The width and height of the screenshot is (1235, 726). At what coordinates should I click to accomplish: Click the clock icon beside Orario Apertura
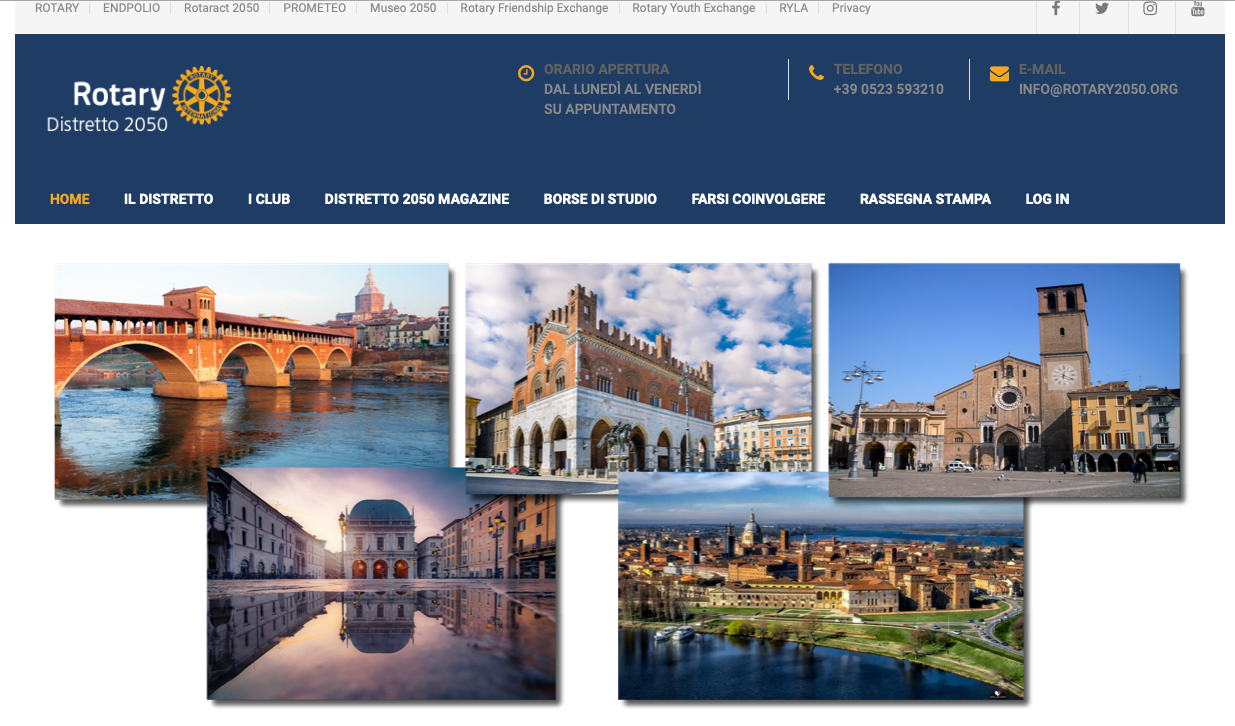coord(526,73)
